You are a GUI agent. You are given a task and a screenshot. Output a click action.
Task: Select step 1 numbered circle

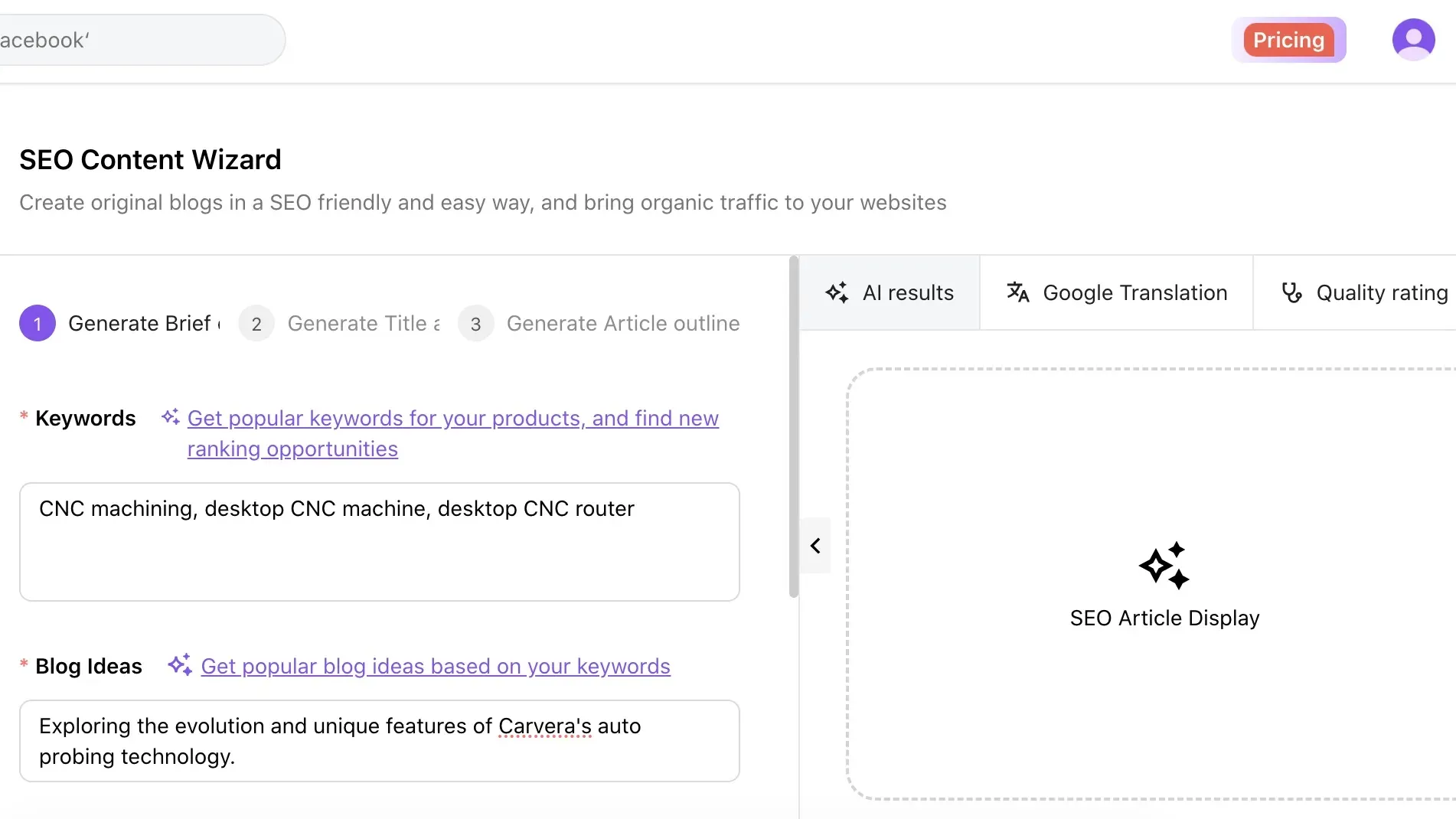[x=38, y=324]
